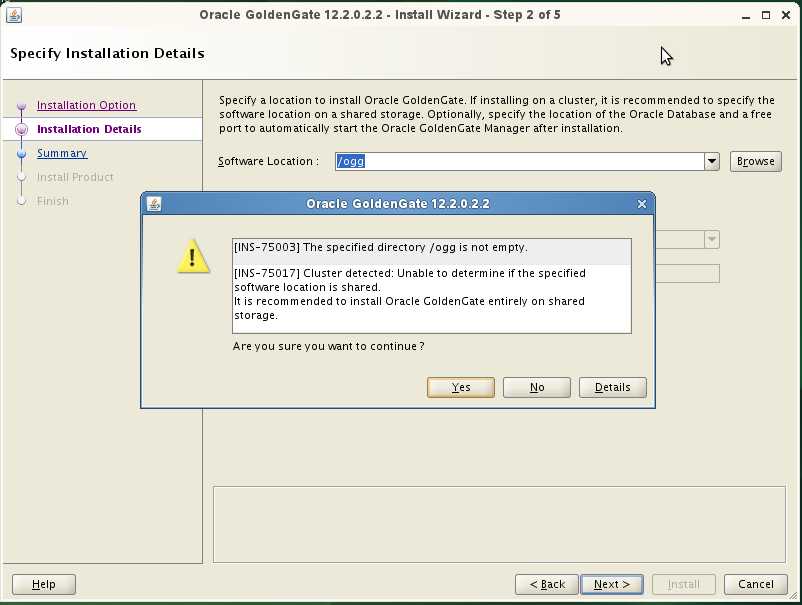This screenshot has width=802, height=605.
Task: Close the Oracle GoldenGate warning dialog
Action: [642, 204]
